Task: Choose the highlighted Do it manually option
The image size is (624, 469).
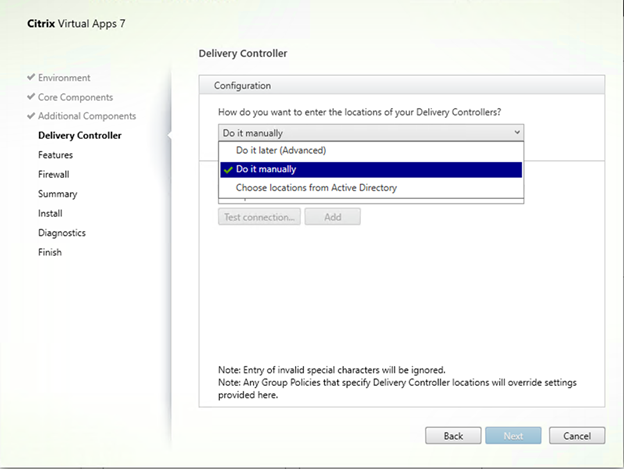Action: pyautogui.click(x=371, y=169)
